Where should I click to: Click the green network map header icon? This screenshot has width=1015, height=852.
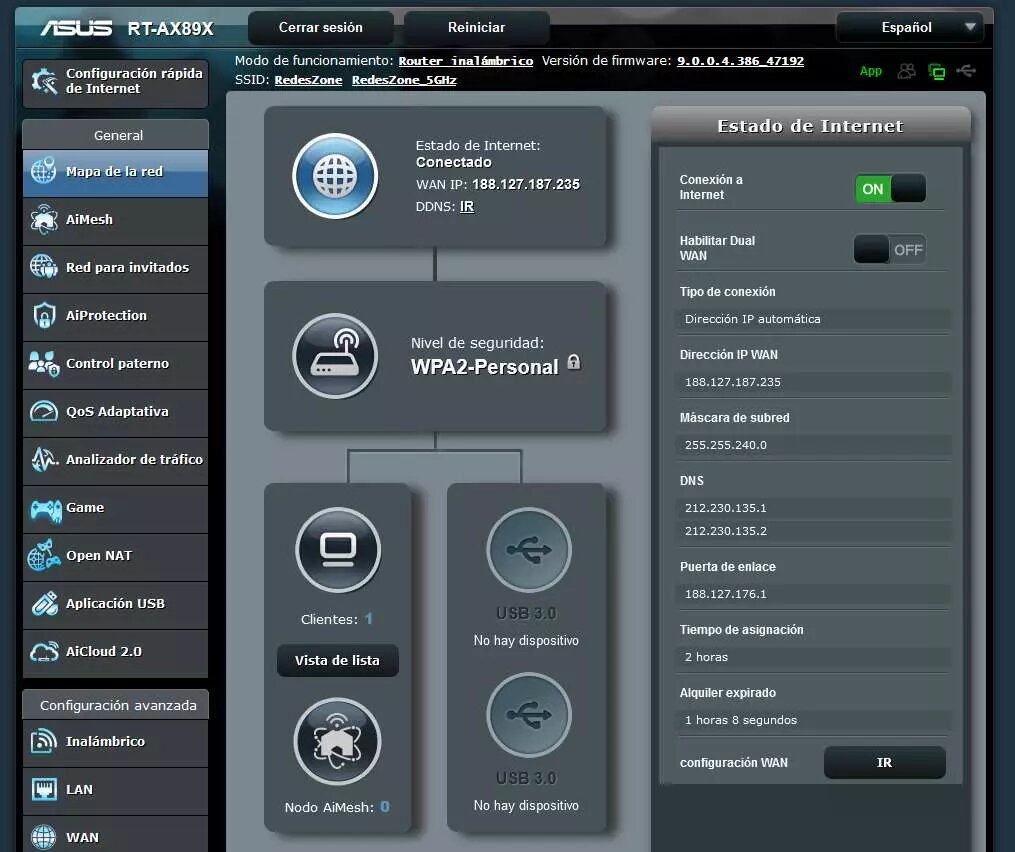tap(937, 71)
